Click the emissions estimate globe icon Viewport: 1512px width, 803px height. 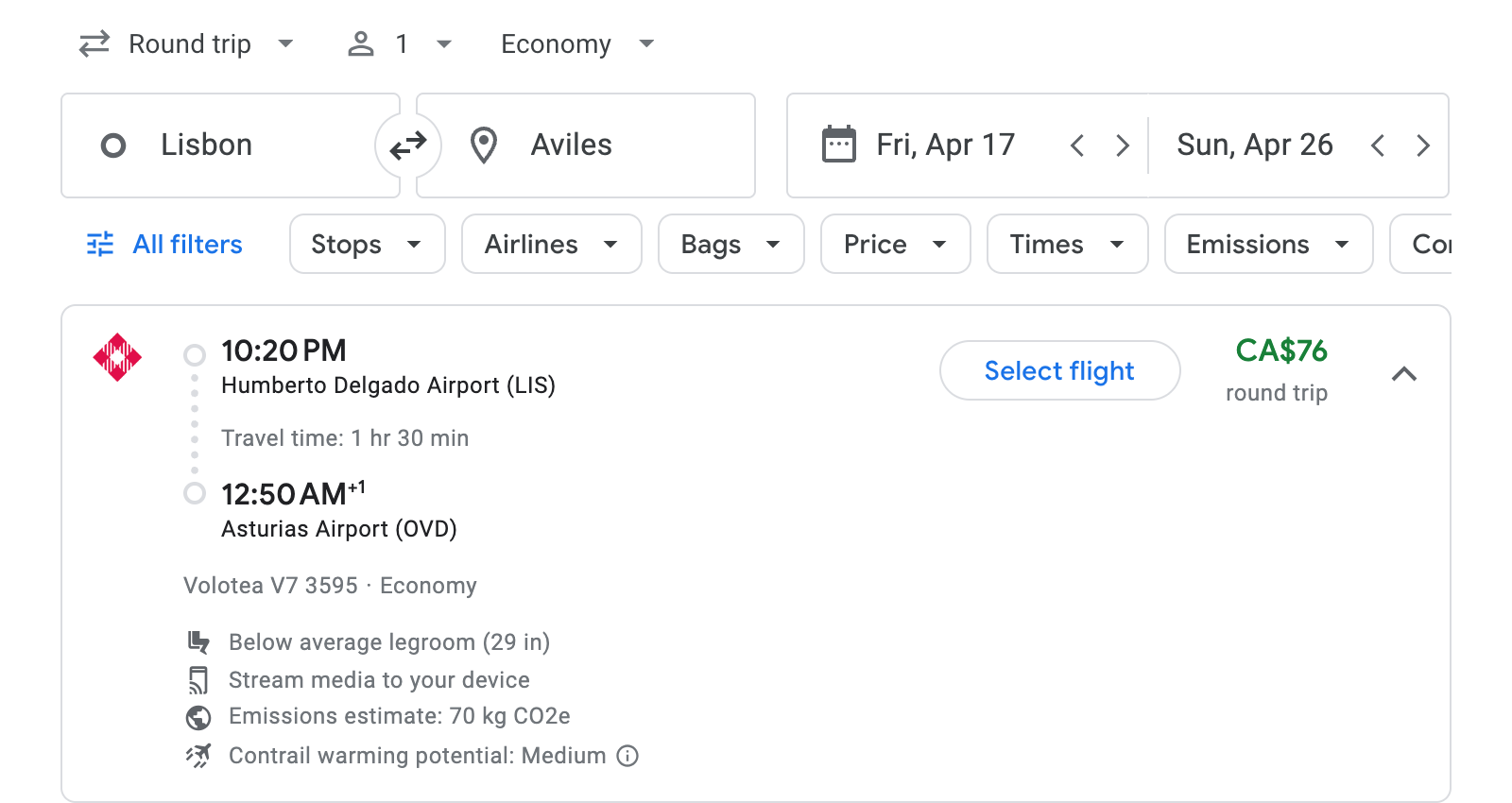[x=198, y=716]
